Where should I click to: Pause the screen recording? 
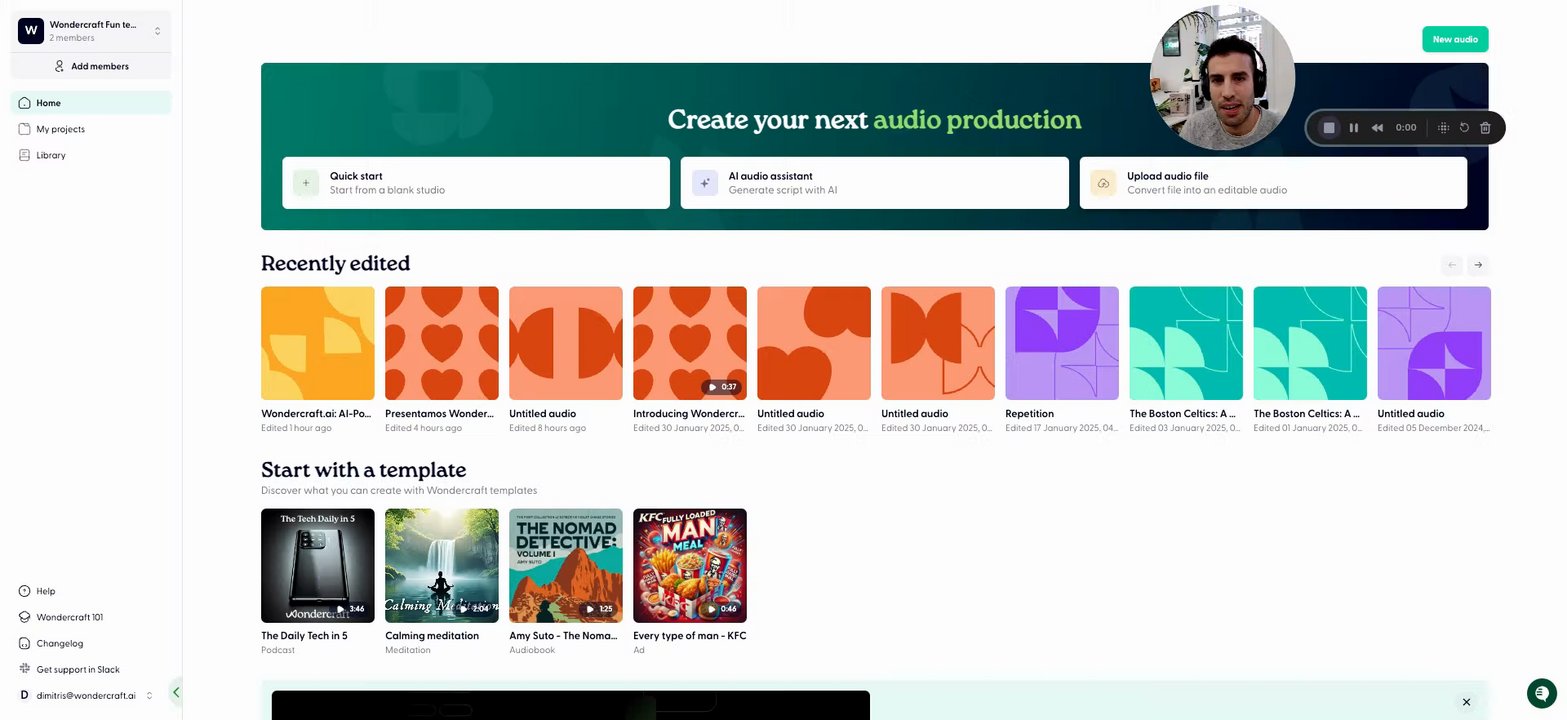1354,128
